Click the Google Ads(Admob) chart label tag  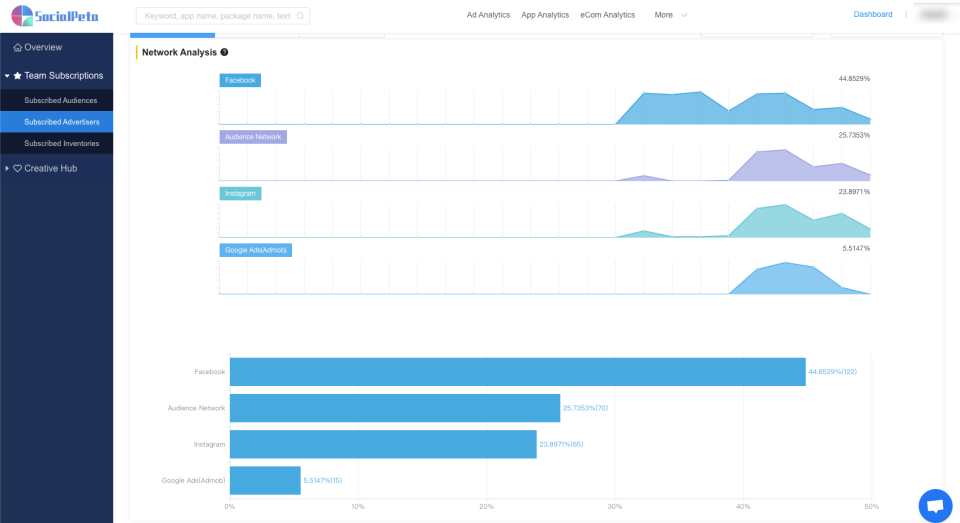[255, 250]
